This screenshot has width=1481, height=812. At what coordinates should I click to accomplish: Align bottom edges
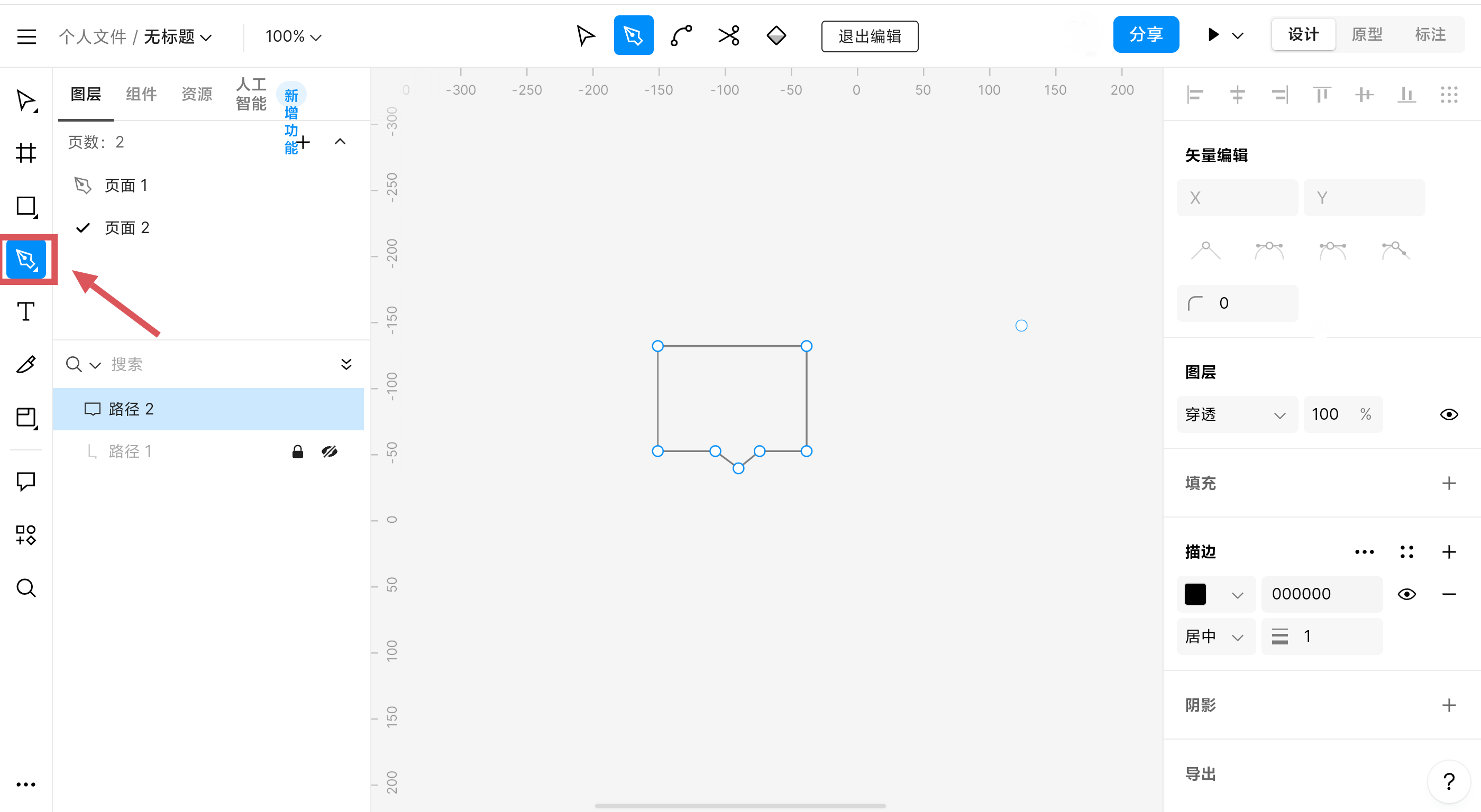coord(1406,94)
